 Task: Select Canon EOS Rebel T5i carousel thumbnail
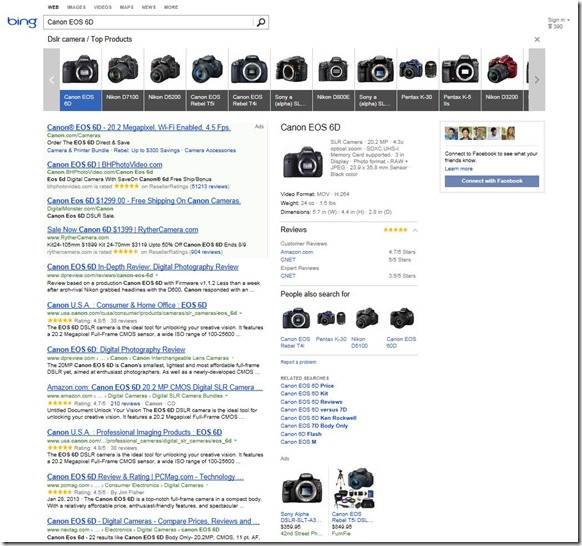click(x=207, y=79)
